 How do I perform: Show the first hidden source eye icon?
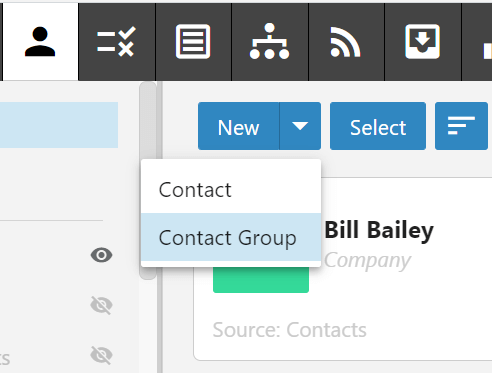pos(101,305)
